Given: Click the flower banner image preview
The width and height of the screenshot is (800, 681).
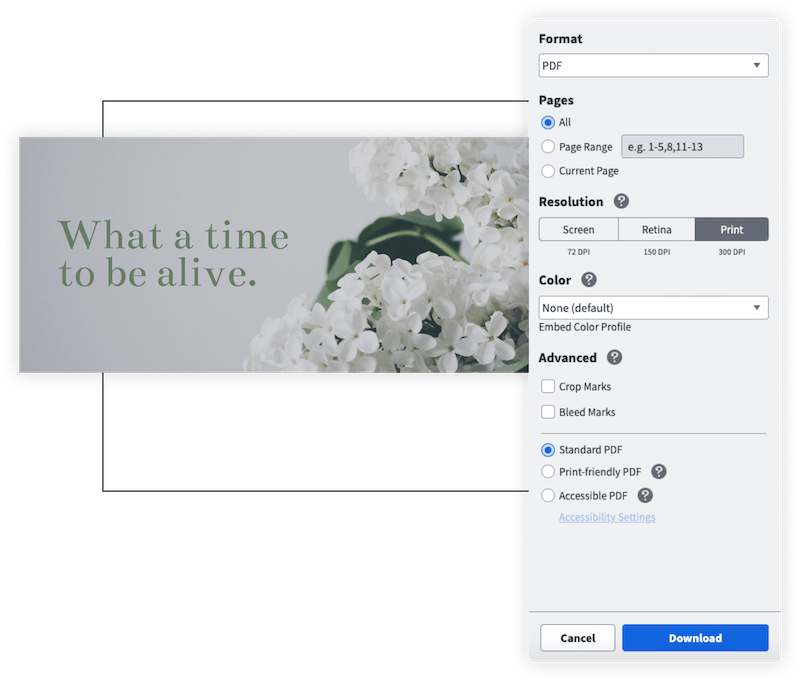Looking at the screenshot, I should pos(274,255).
